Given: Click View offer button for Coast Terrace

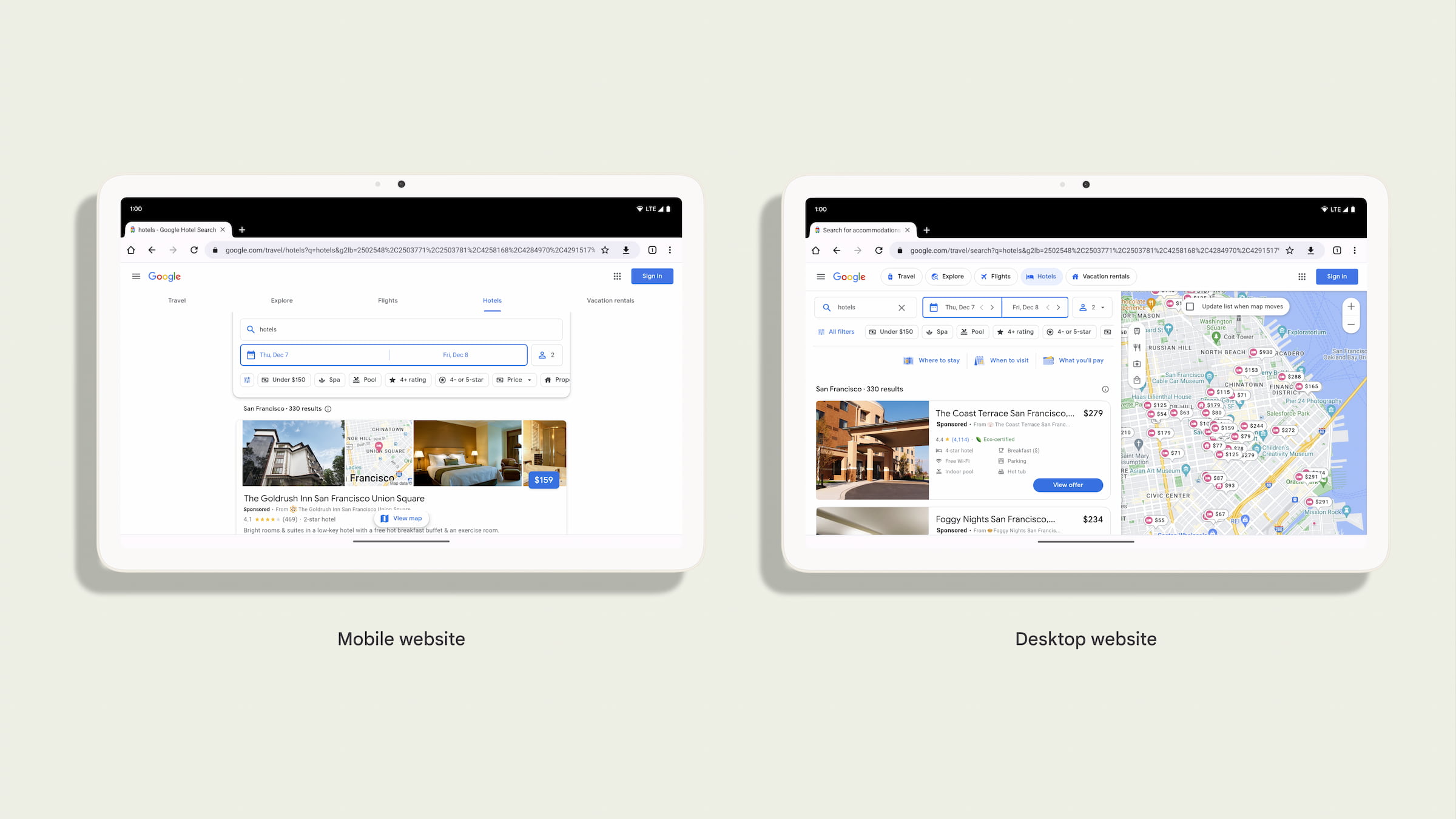Looking at the screenshot, I should (x=1068, y=485).
